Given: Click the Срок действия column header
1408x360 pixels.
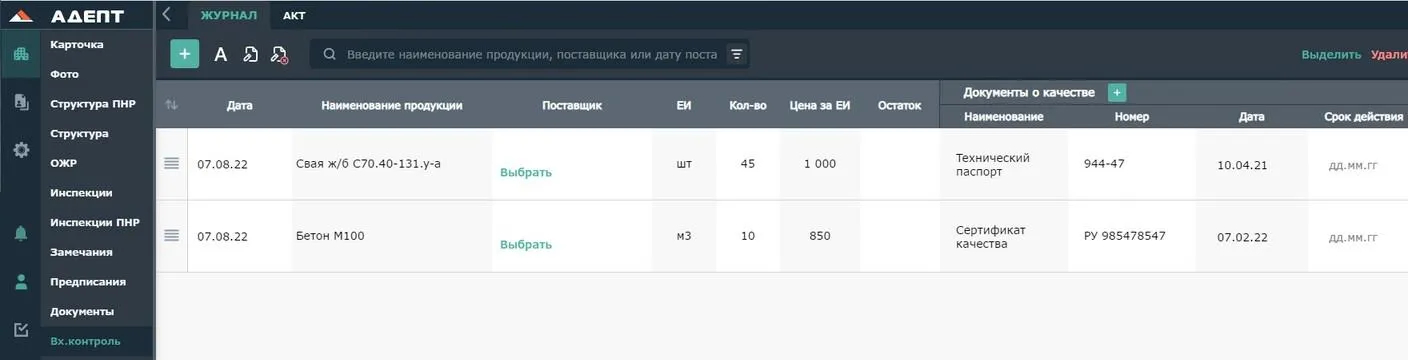Looking at the screenshot, I should pyautogui.click(x=1363, y=117).
